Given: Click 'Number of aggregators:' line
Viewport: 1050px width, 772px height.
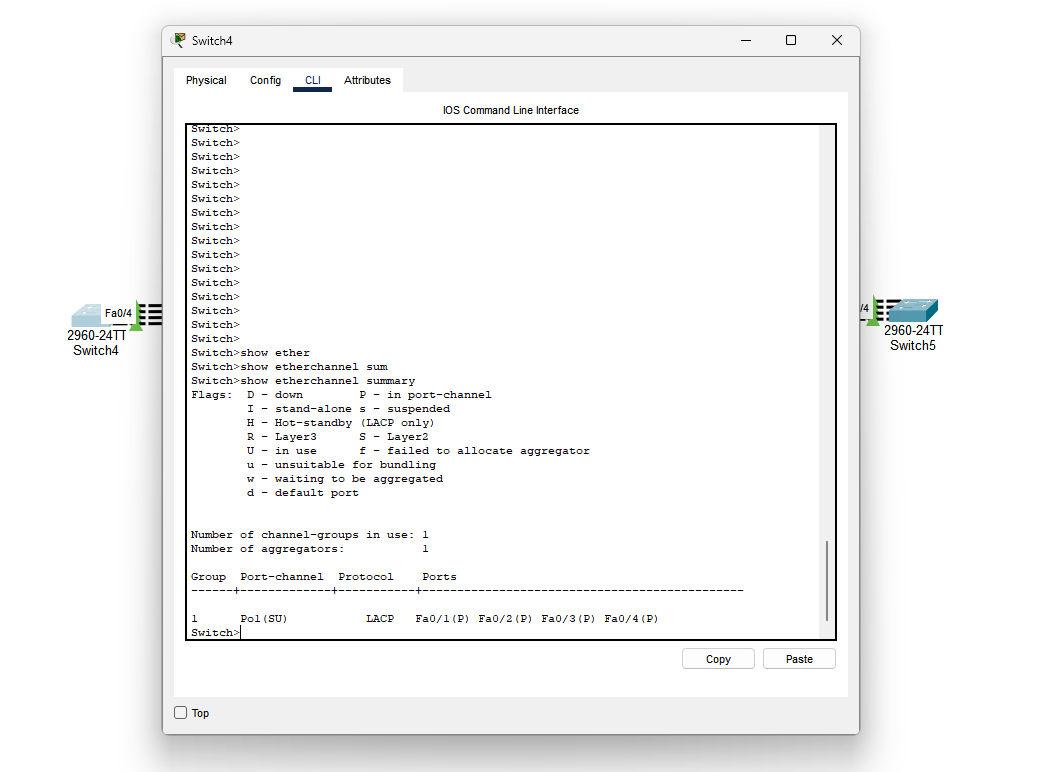Looking at the screenshot, I should coord(309,549).
